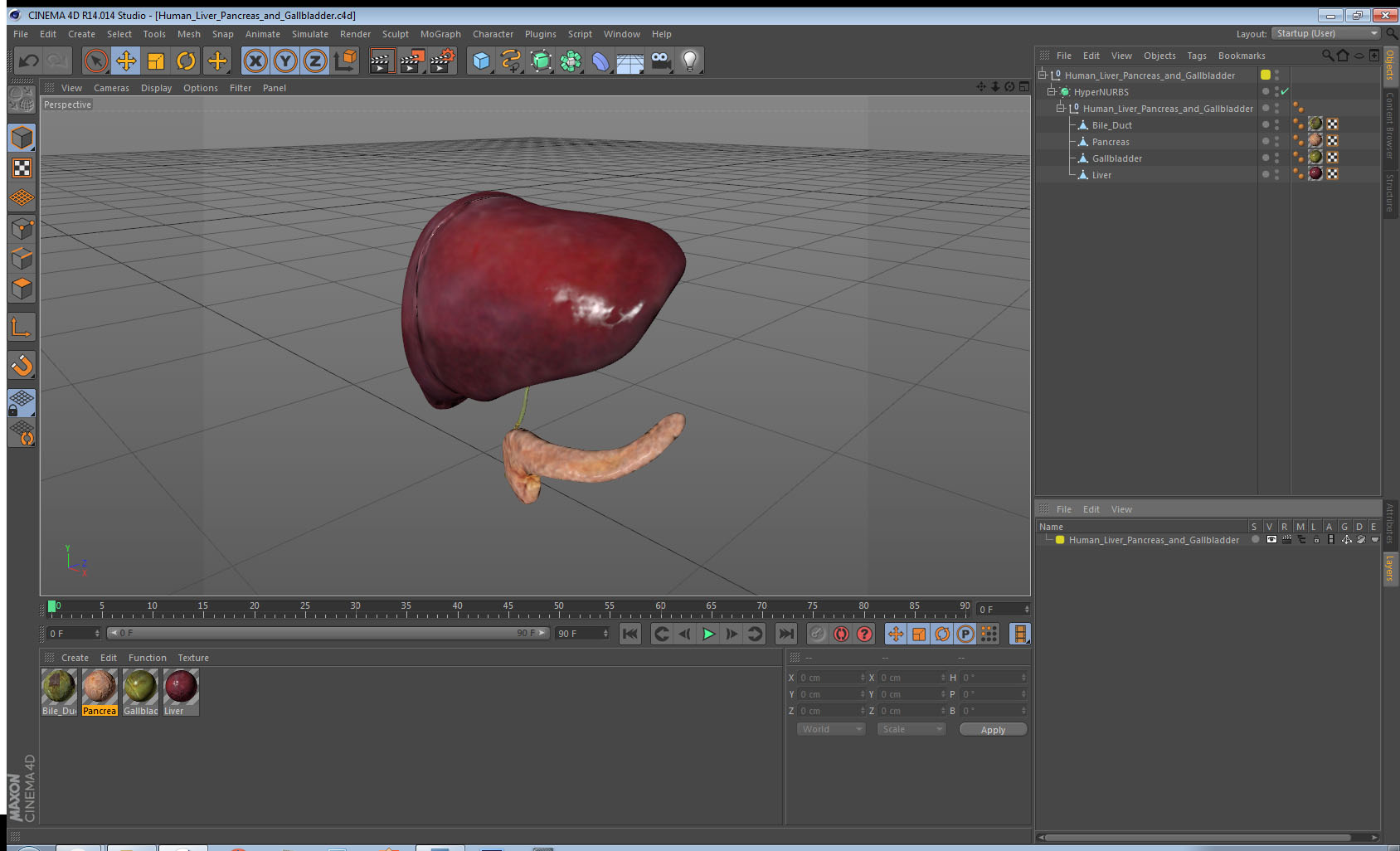
Task: Open Object Manager Tags menu
Action: (x=1196, y=56)
